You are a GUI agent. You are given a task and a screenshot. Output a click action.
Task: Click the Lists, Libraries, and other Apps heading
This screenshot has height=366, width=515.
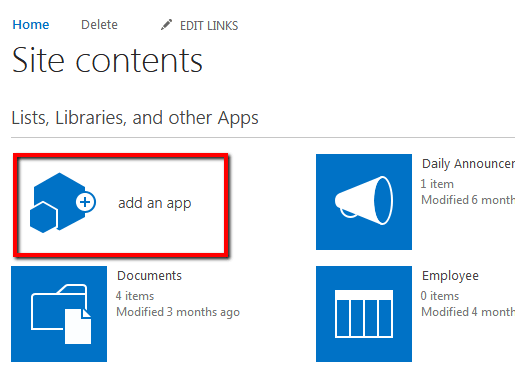tap(135, 118)
